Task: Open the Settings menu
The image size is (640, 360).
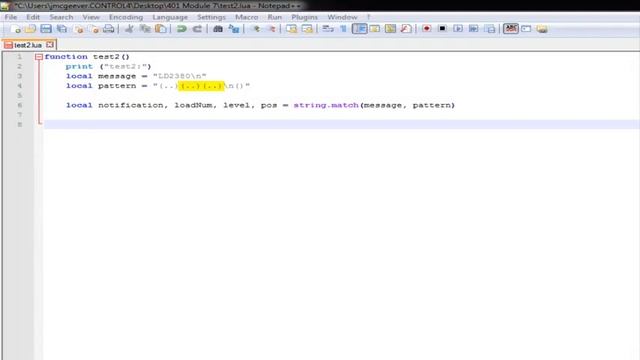Action: tap(211, 17)
